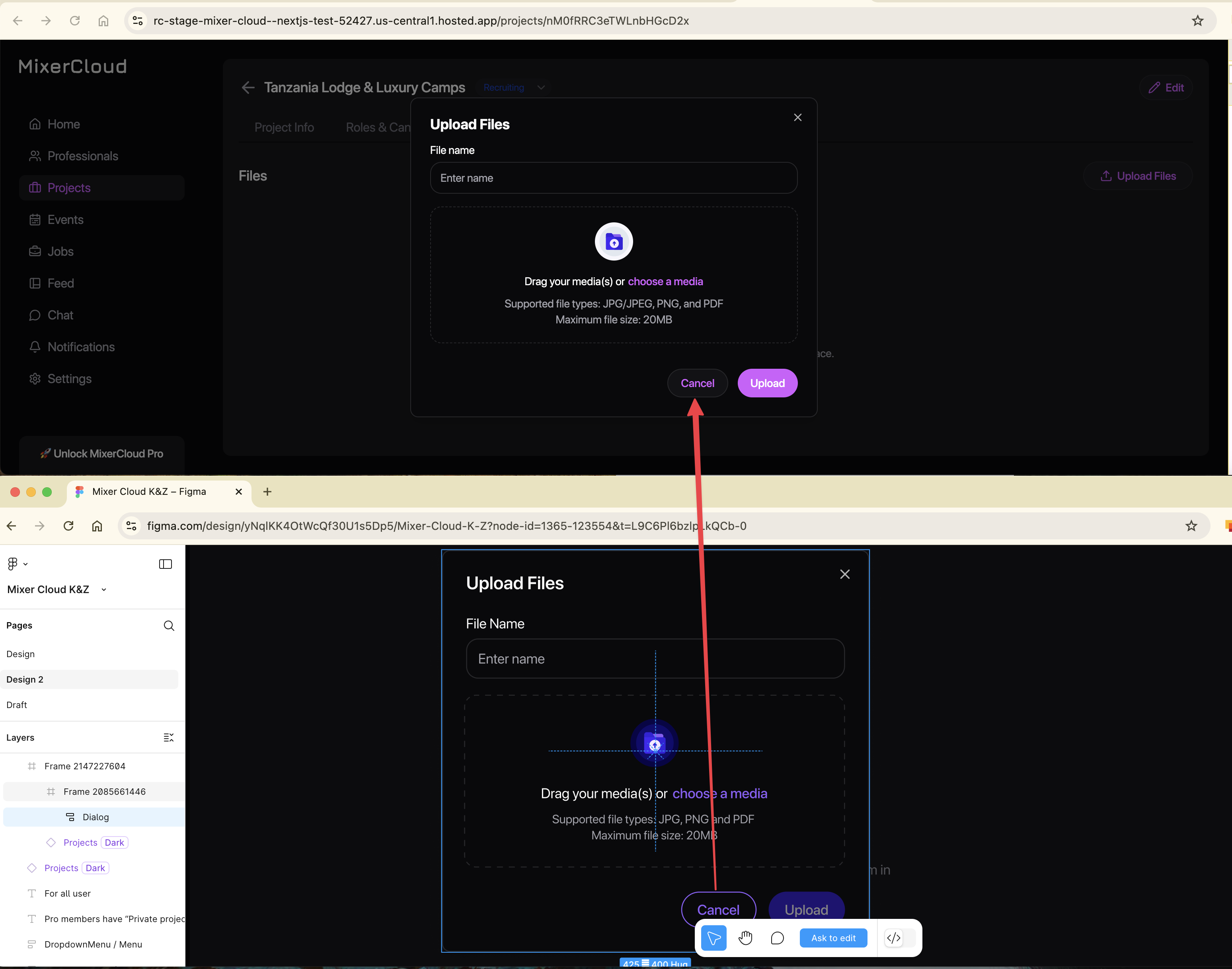Bookmark the MixerCloud page with star

(x=1197, y=21)
